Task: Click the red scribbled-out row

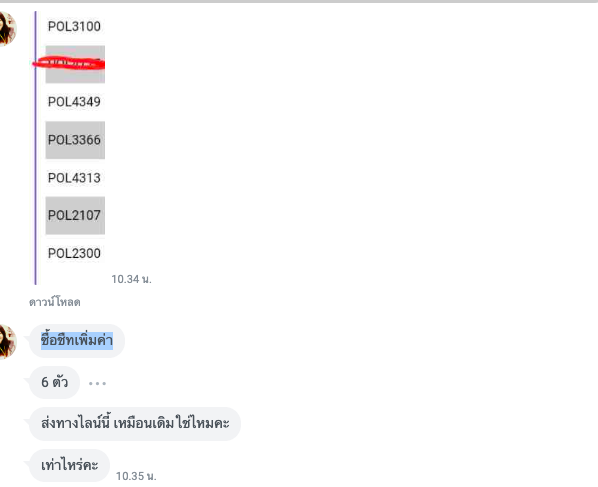Action: coord(75,64)
